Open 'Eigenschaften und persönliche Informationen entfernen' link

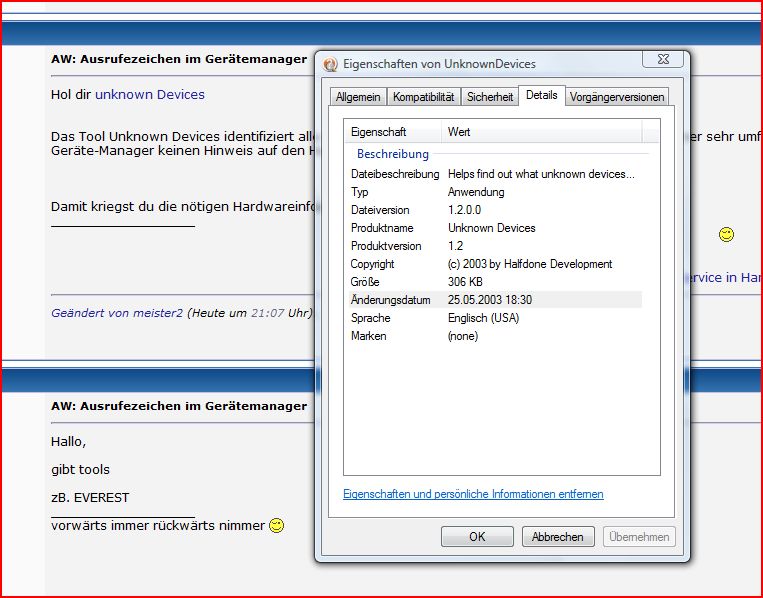coord(473,494)
